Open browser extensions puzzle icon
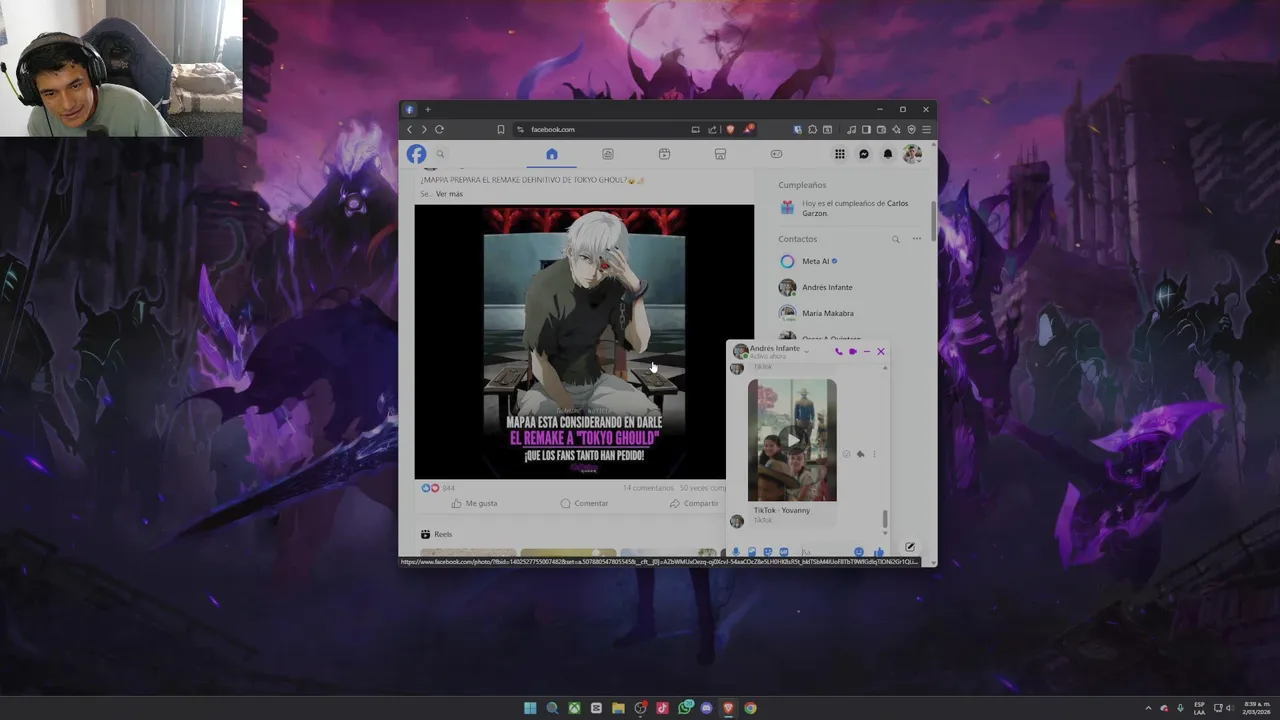The height and width of the screenshot is (720, 1280). click(x=812, y=129)
